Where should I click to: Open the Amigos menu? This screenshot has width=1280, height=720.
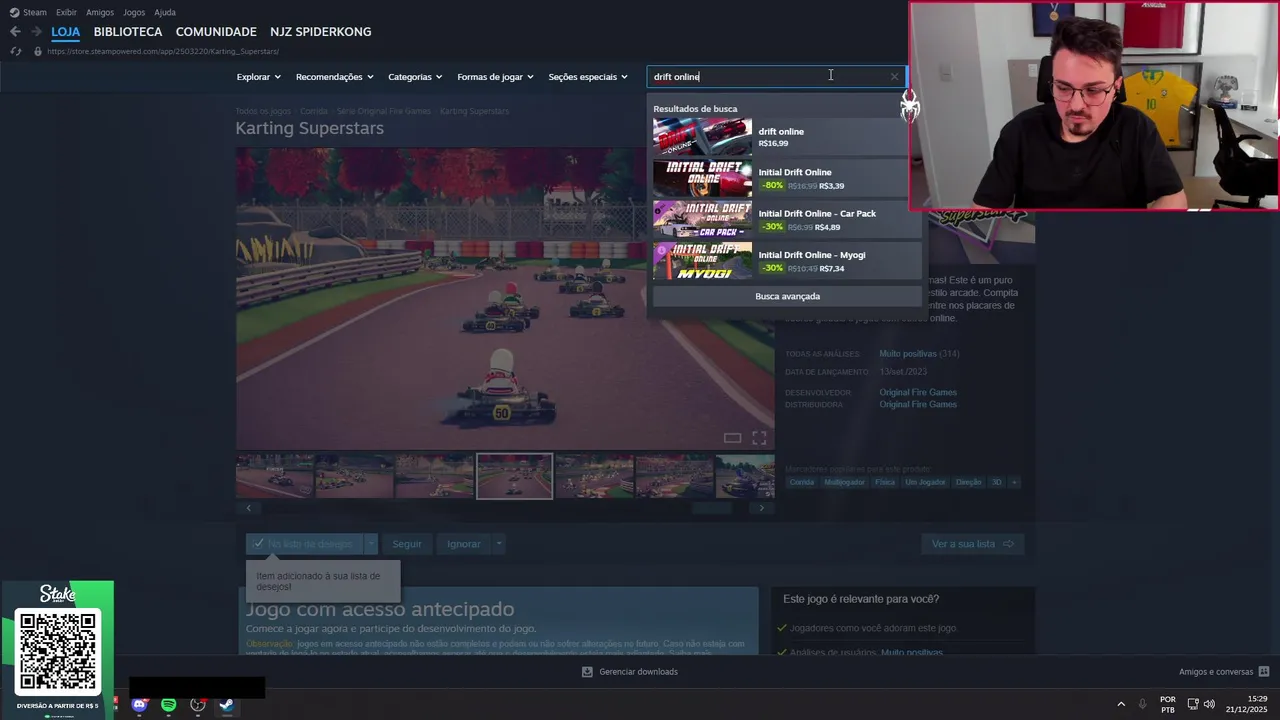[100, 12]
